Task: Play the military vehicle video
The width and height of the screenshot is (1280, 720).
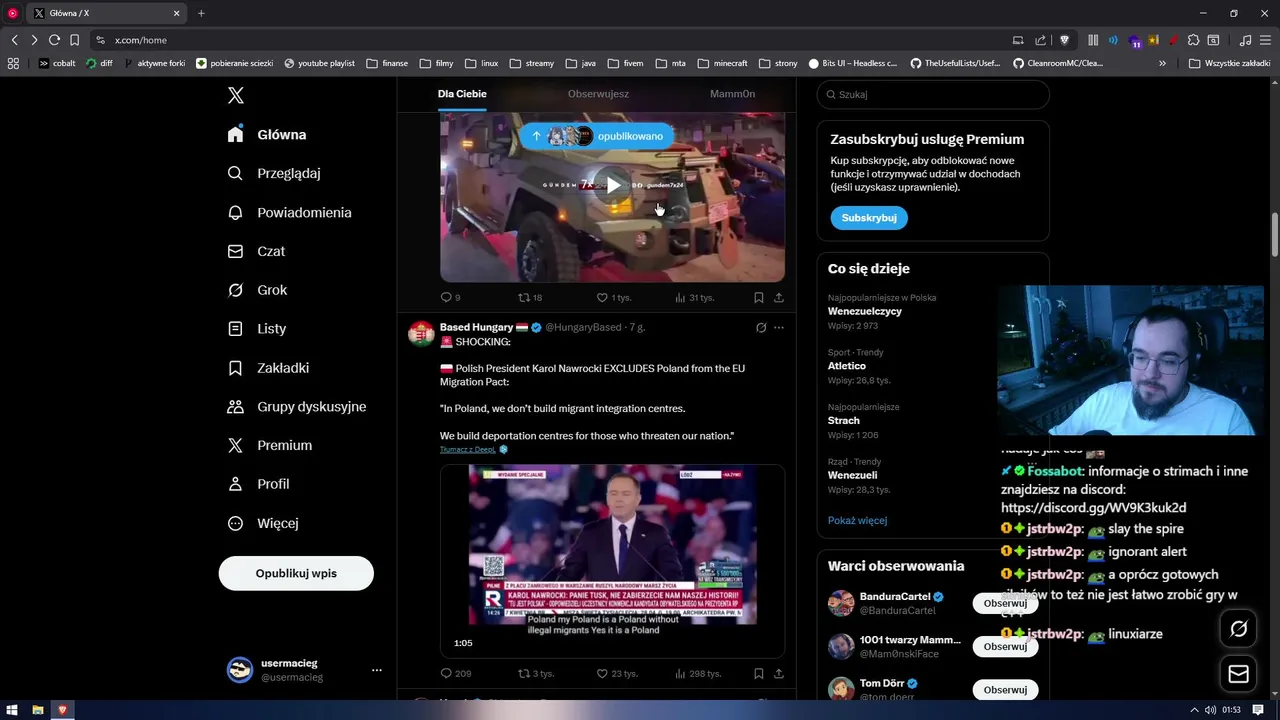Action: (x=612, y=185)
